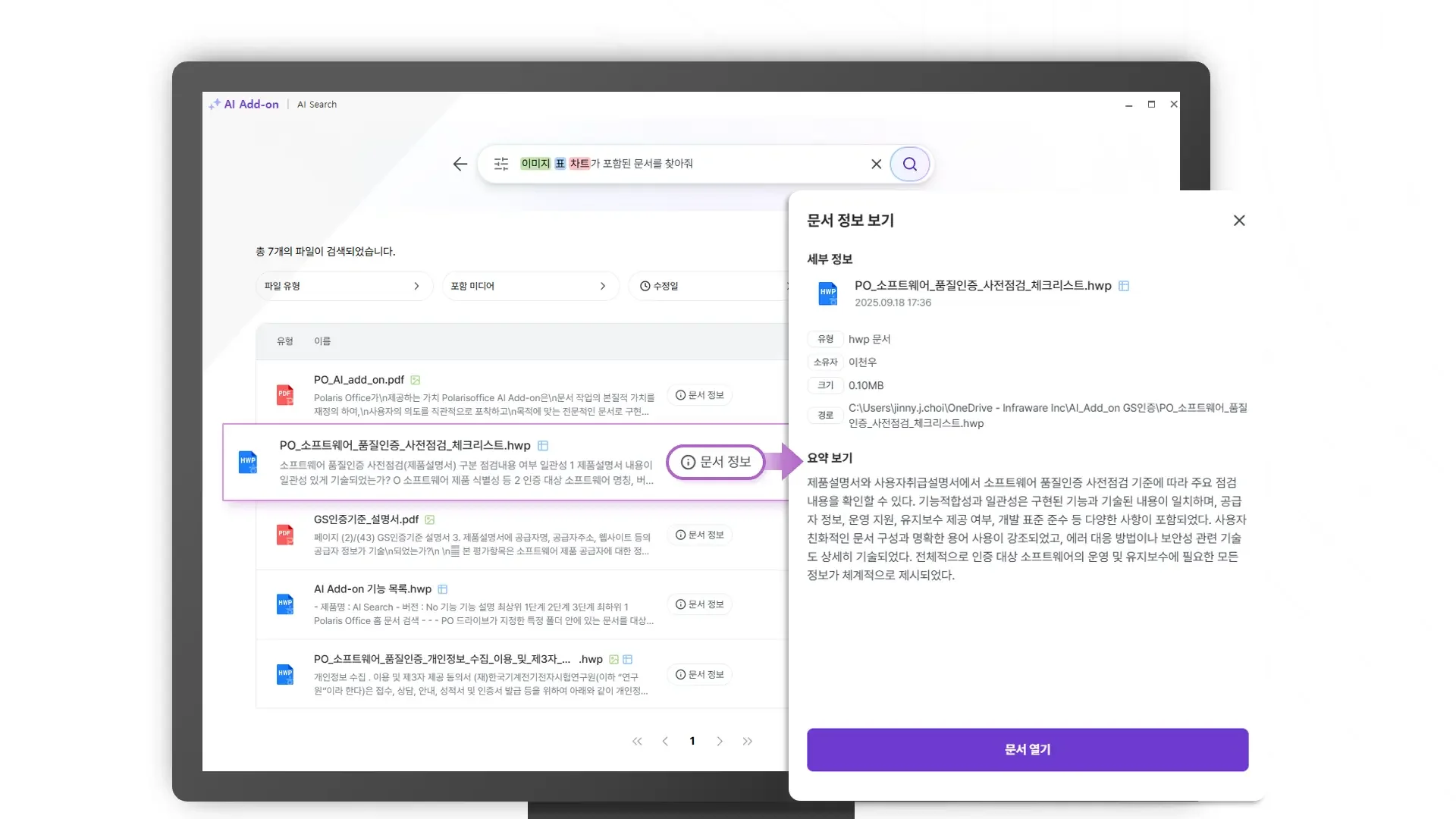The width and height of the screenshot is (1456, 819).
Task: Open the search filter settings icon
Action: [x=501, y=164]
